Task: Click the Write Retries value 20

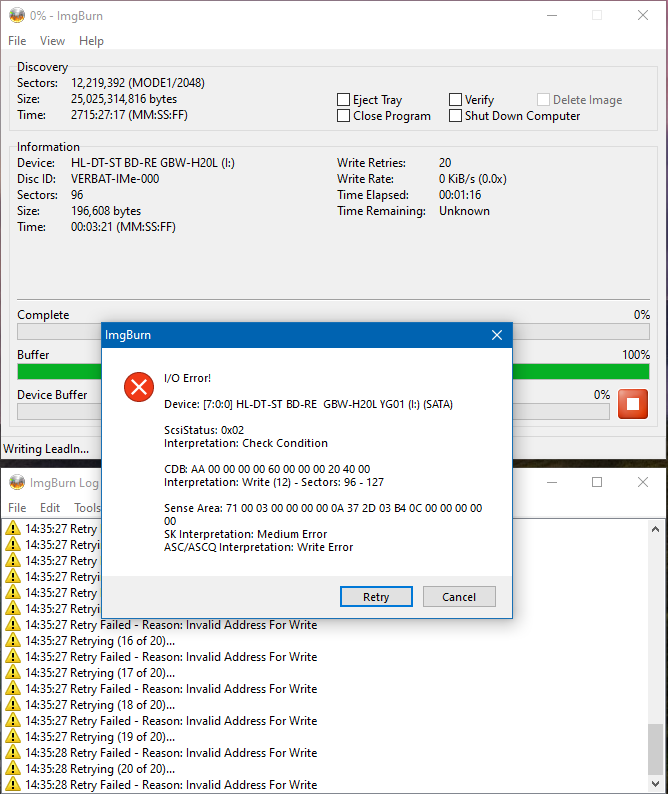Action: (445, 163)
